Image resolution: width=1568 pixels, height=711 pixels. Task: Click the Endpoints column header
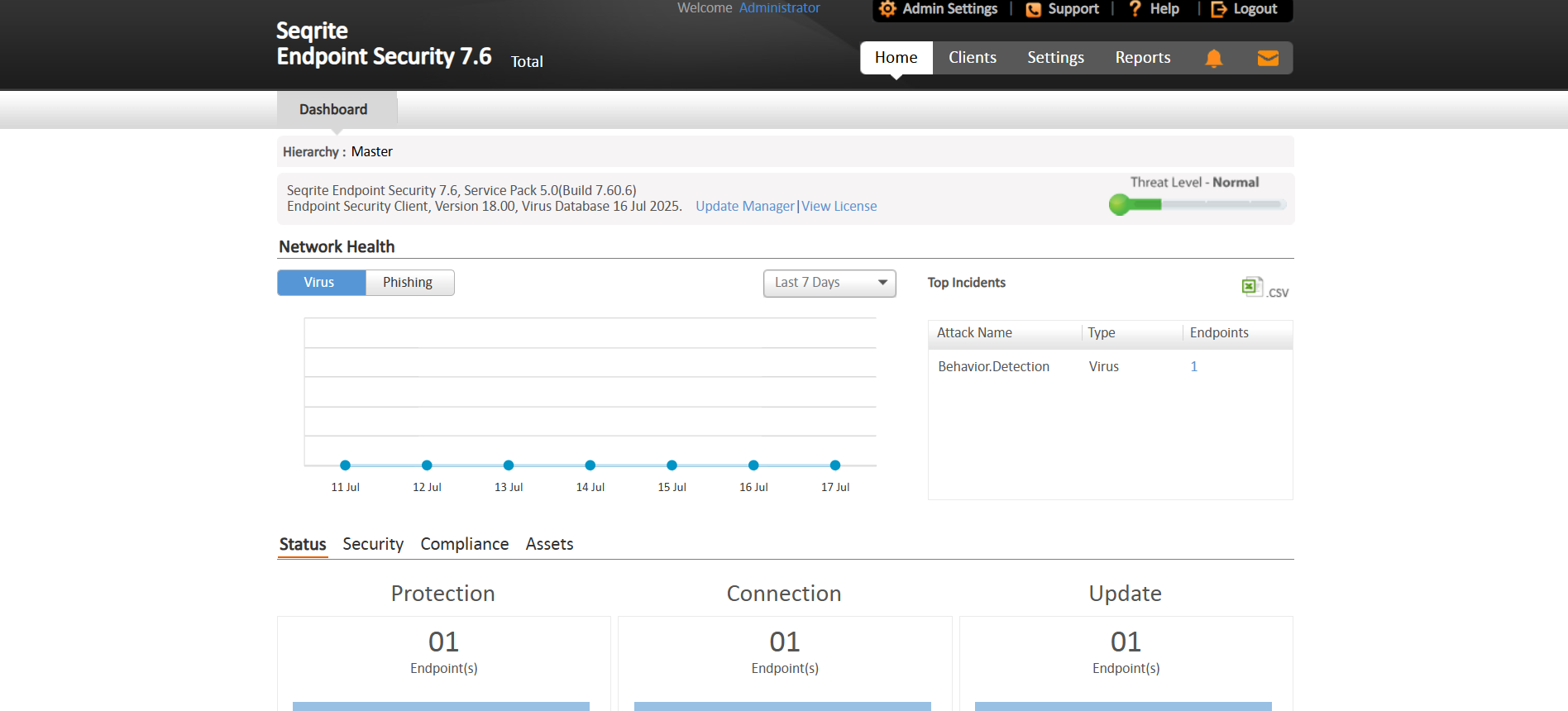[x=1219, y=332]
